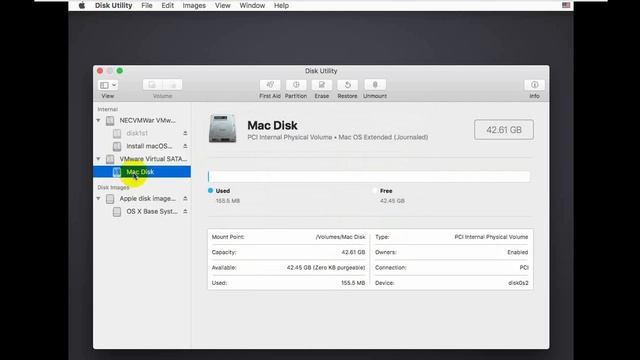Click the First Aid toolbar icon
640x360 pixels.
(x=270, y=85)
